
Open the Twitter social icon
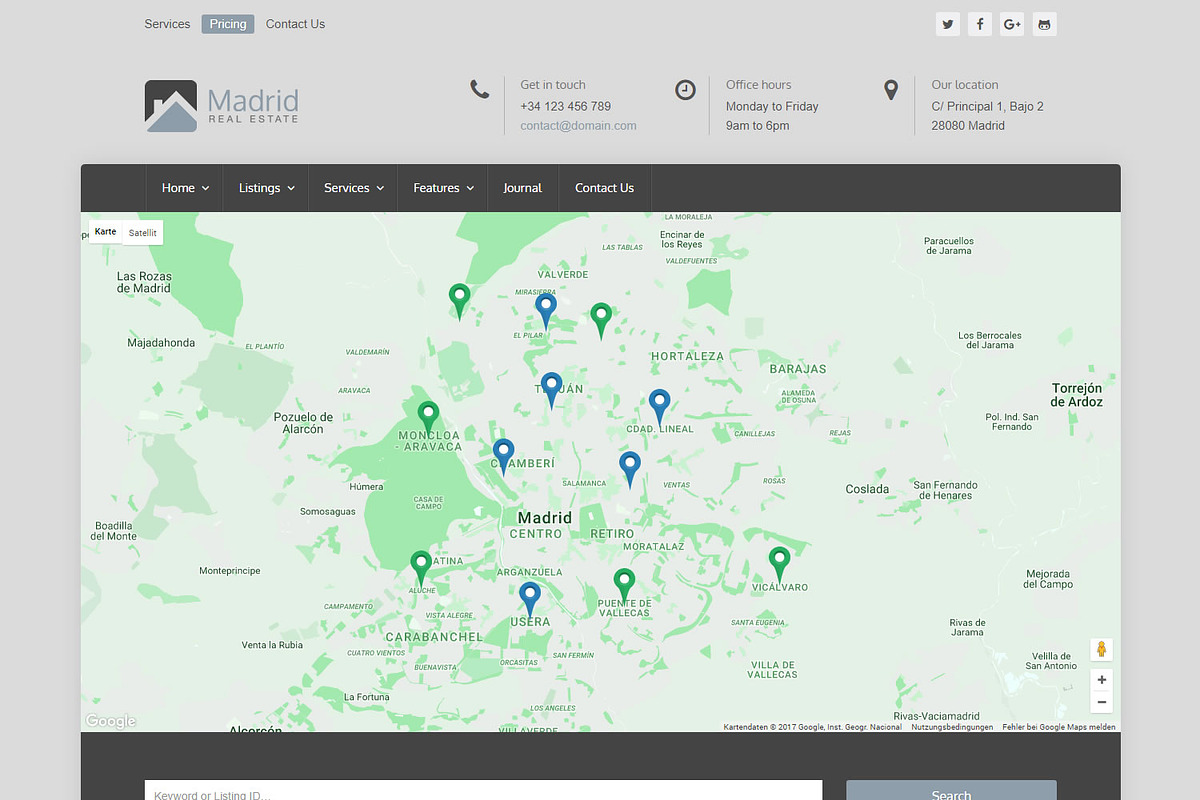coord(948,24)
